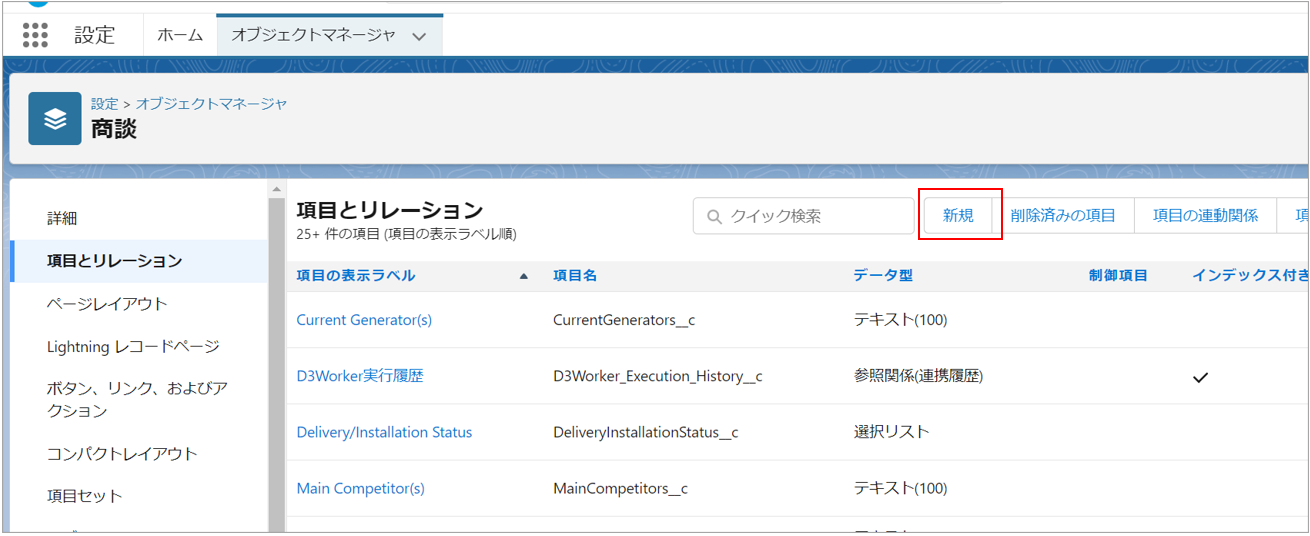Open the Delivery/Installation Status field link
This screenshot has width=1310, height=536.
coord(384,432)
